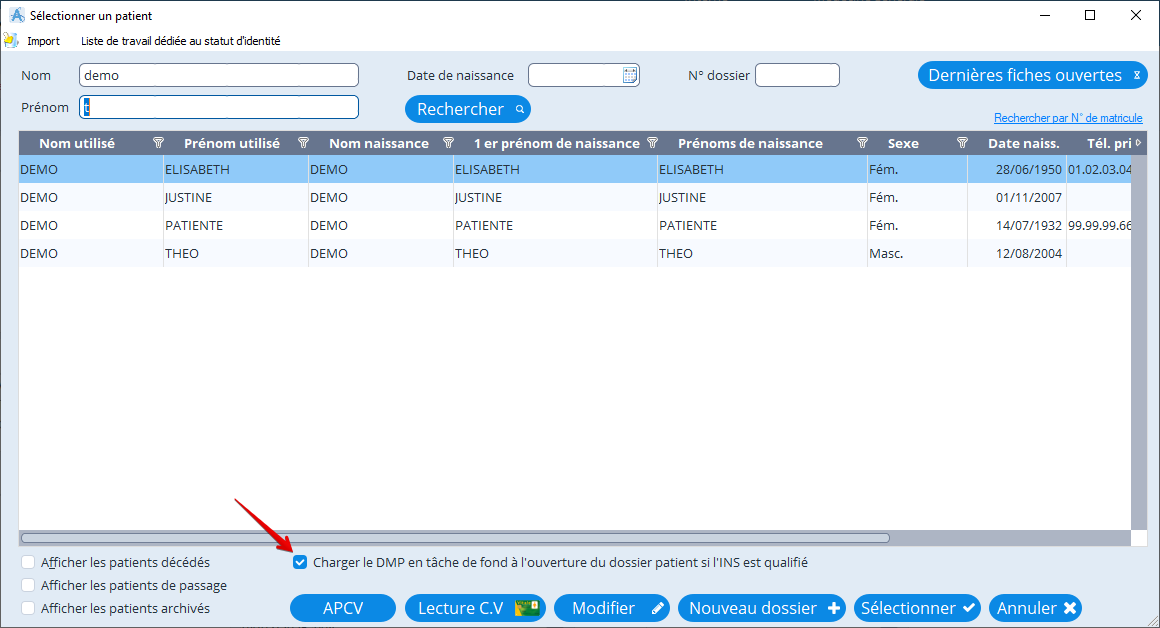The width and height of the screenshot is (1160, 628).
Task: Click the horizontal scrollbar under the patient table
Action: pos(455,538)
